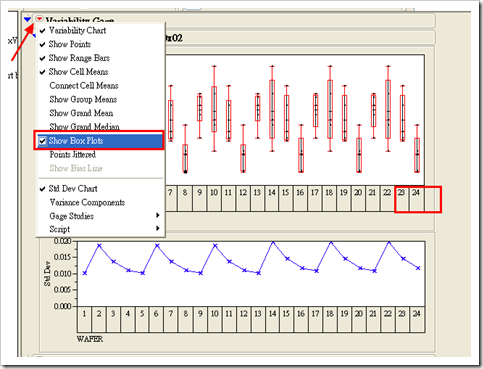483x369 pixels.
Task: Select box plot for wafer 8
Action: (x=185, y=149)
